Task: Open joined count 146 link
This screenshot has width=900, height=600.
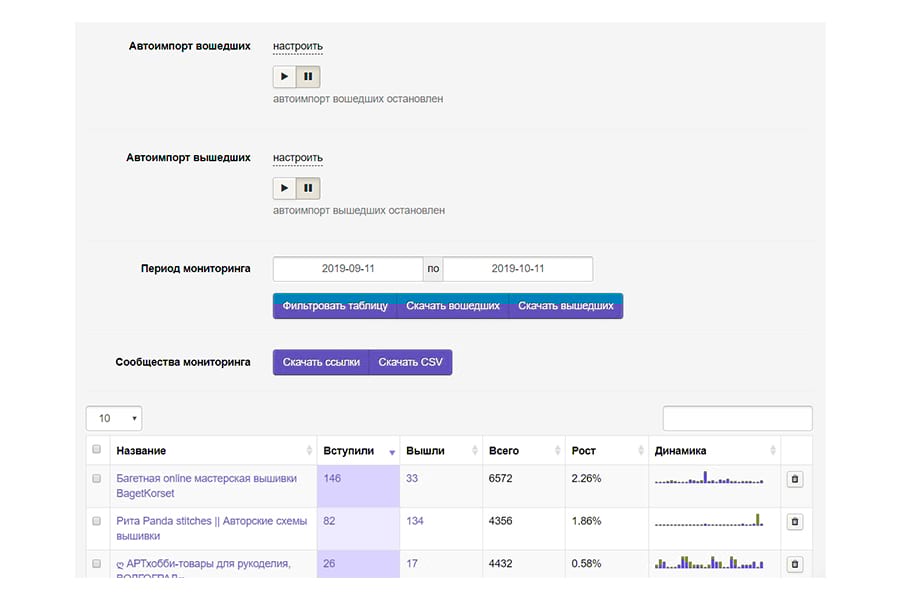Action: [x=332, y=478]
